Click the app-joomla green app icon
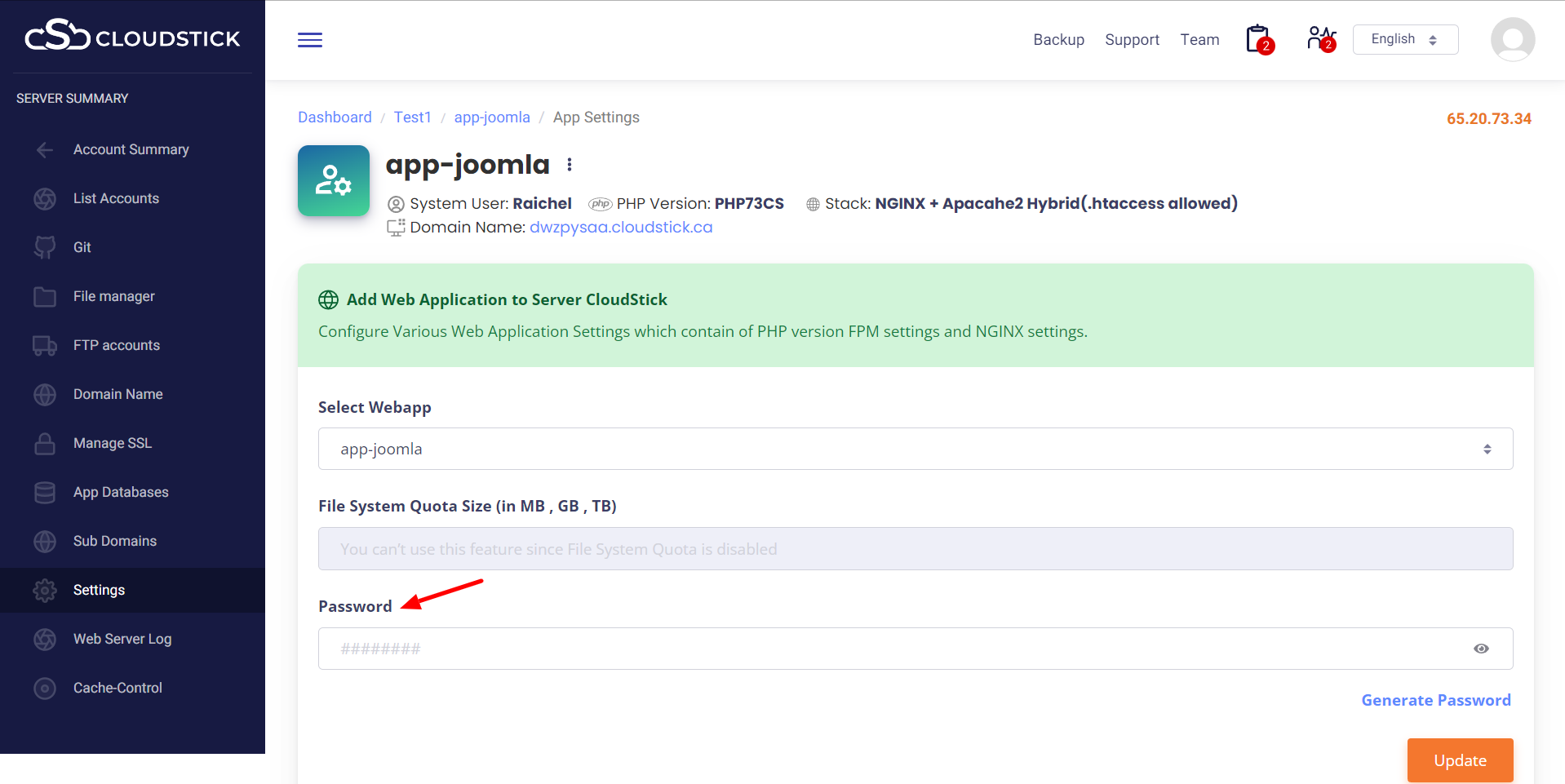Image resolution: width=1565 pixels, height=784 pixels. pyautogui.click(x=334, y=180)
